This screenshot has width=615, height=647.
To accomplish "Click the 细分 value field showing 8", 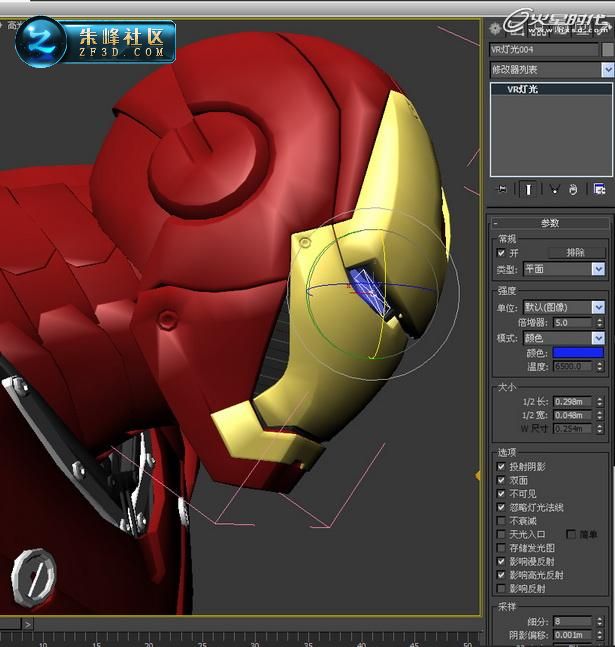I will [573, 621].
